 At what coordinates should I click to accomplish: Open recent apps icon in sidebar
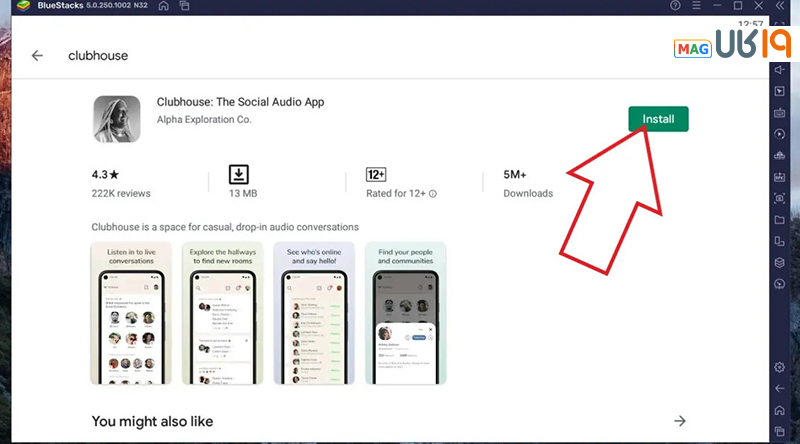pos(779,431)
